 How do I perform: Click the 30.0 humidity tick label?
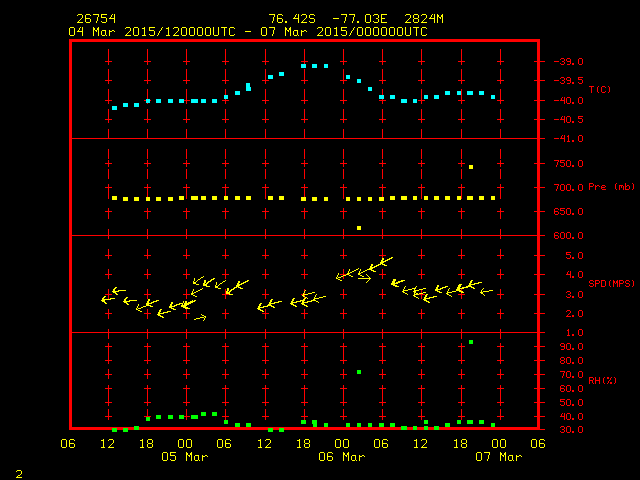[571, 430]
